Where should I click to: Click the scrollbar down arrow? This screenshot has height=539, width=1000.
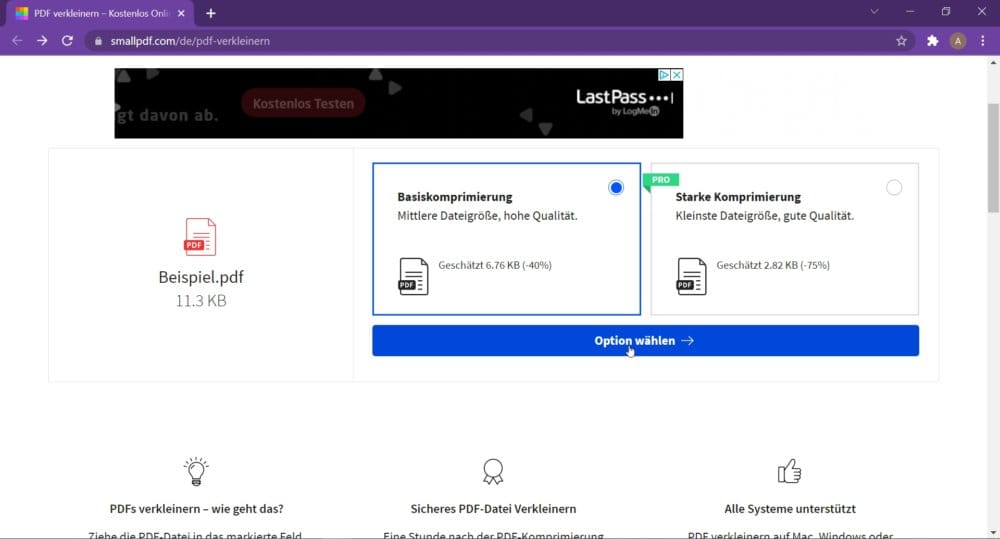pos(993,533)
